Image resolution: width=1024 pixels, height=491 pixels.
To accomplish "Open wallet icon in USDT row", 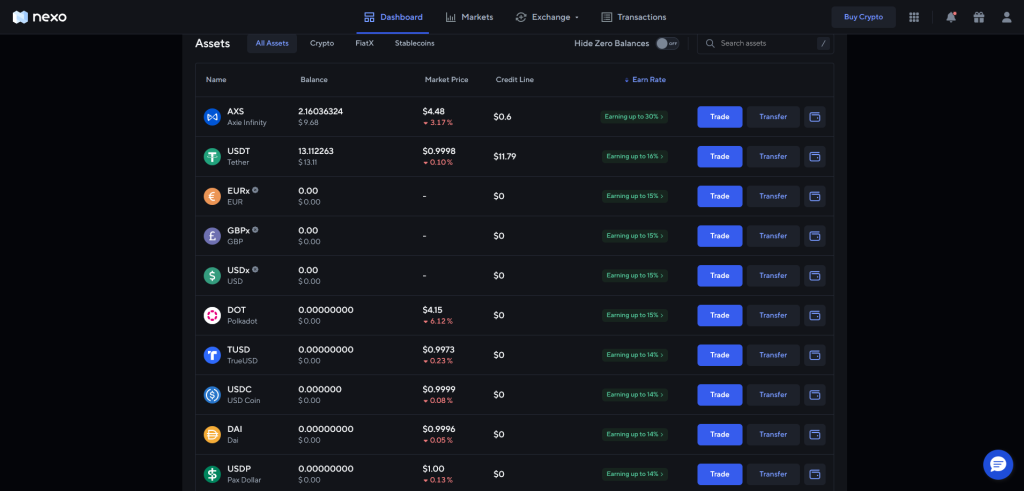I will tap(814, 157).
